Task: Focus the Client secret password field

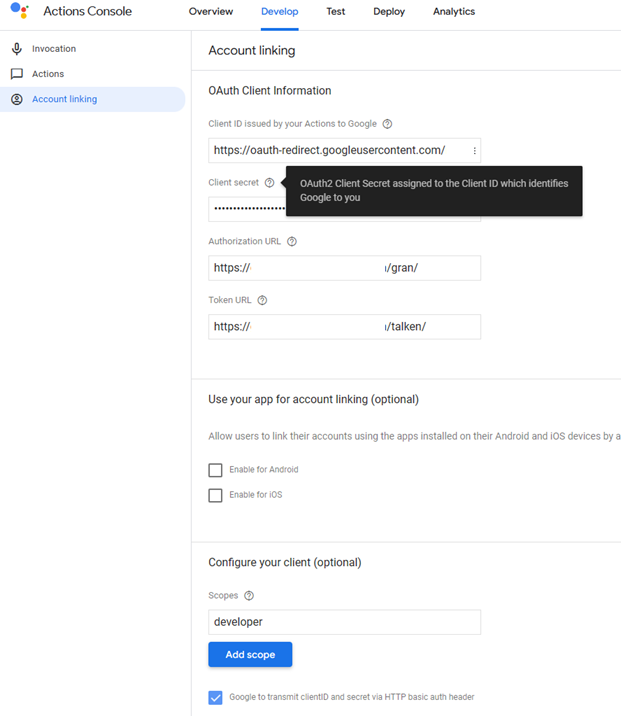Action: pos(344,209)
